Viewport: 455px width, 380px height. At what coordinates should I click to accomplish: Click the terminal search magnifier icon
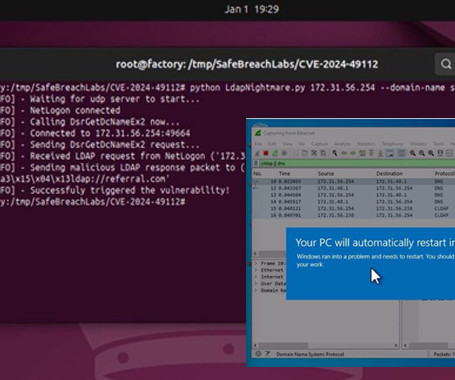446,64
